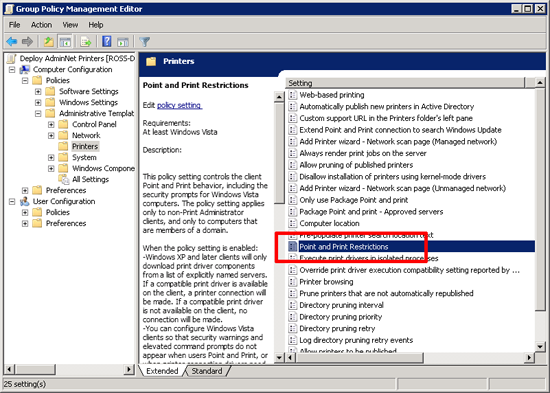This screenshot has height=393, width=550.
Task: Click the Computer location setting icon
Action: tap(292, 223)
